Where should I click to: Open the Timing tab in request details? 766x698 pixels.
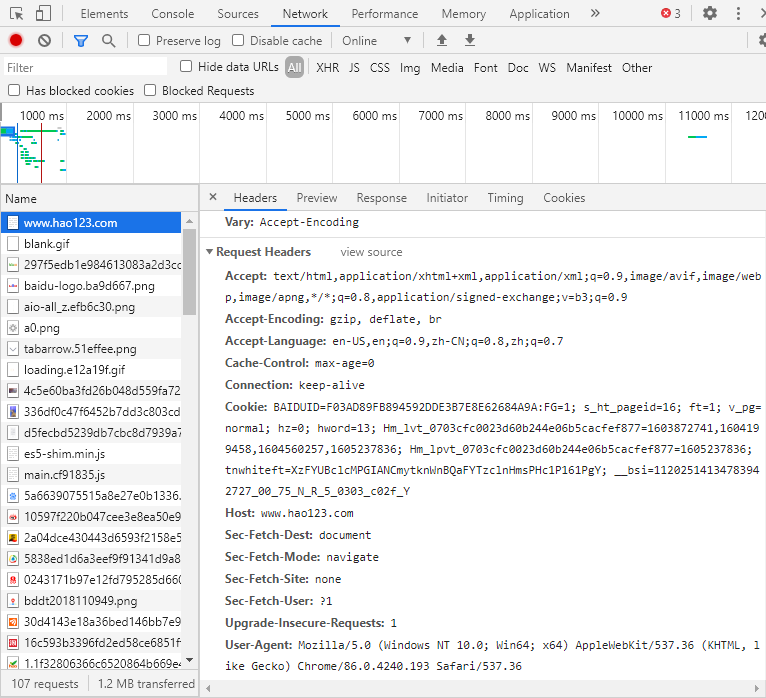point(505,198)
